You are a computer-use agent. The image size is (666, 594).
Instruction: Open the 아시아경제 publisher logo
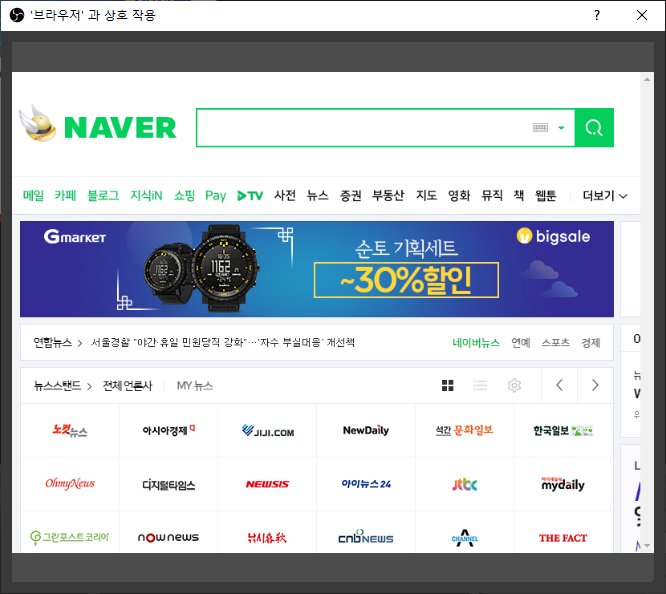[169, 430]
